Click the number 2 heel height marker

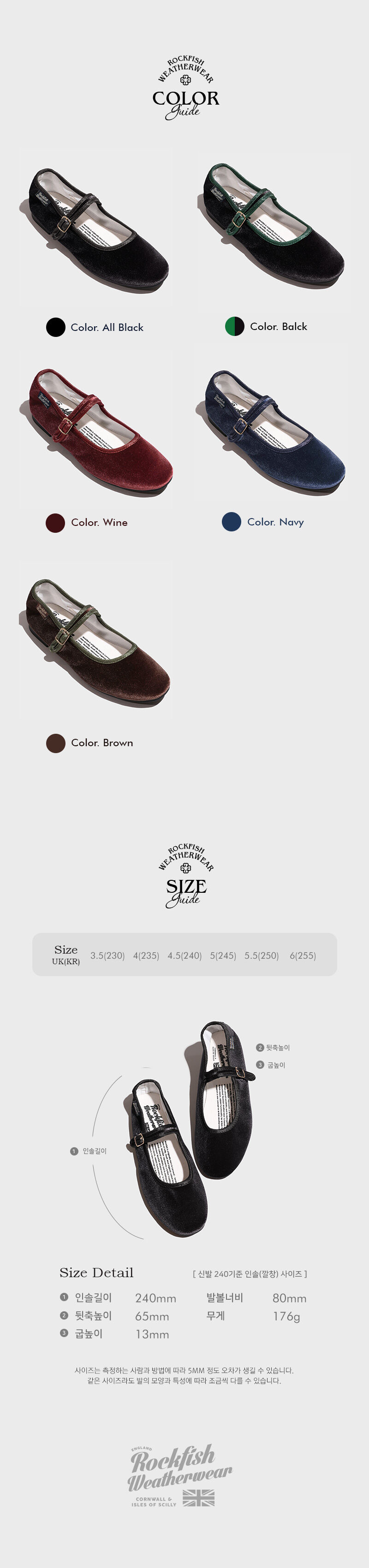click(260, 1048)
